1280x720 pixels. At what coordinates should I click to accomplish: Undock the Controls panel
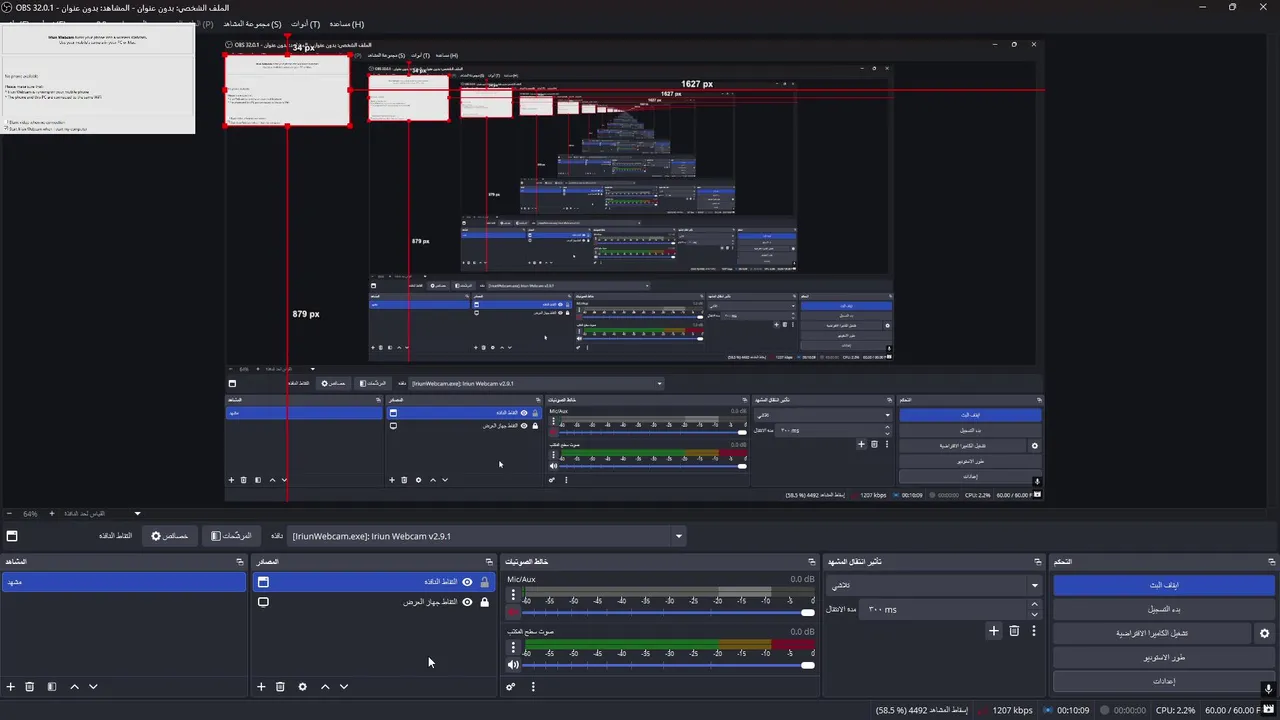click(1271, 562)
